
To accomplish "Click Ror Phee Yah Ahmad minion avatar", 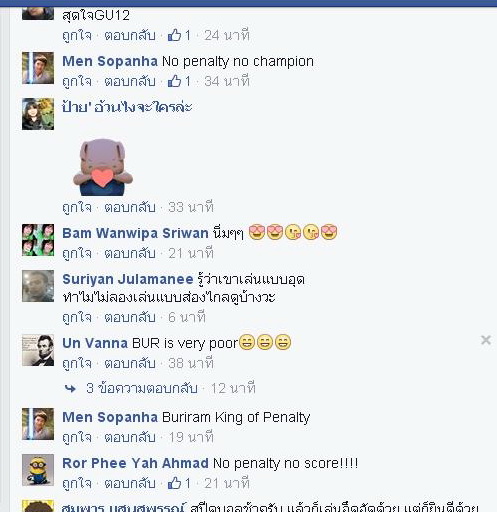I will 38,470.
